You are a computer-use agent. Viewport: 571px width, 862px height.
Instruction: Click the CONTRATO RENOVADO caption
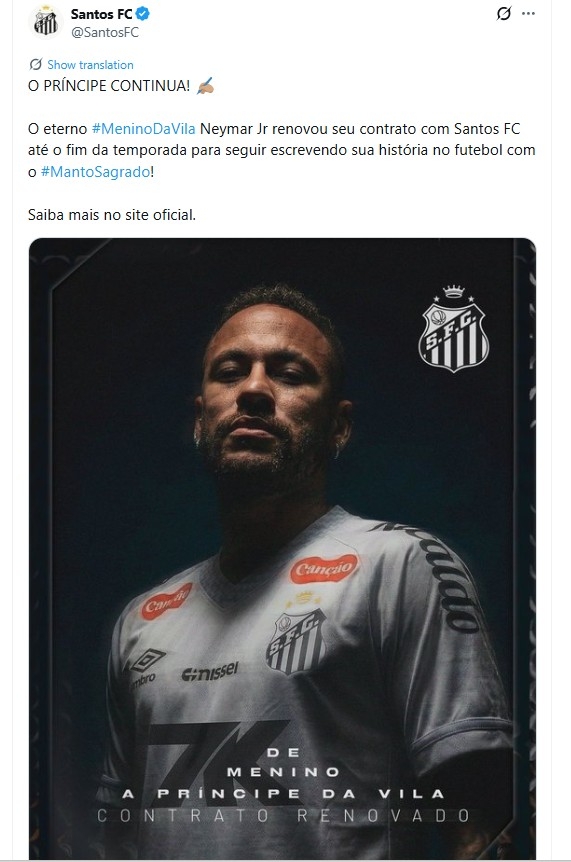(284, 816)
